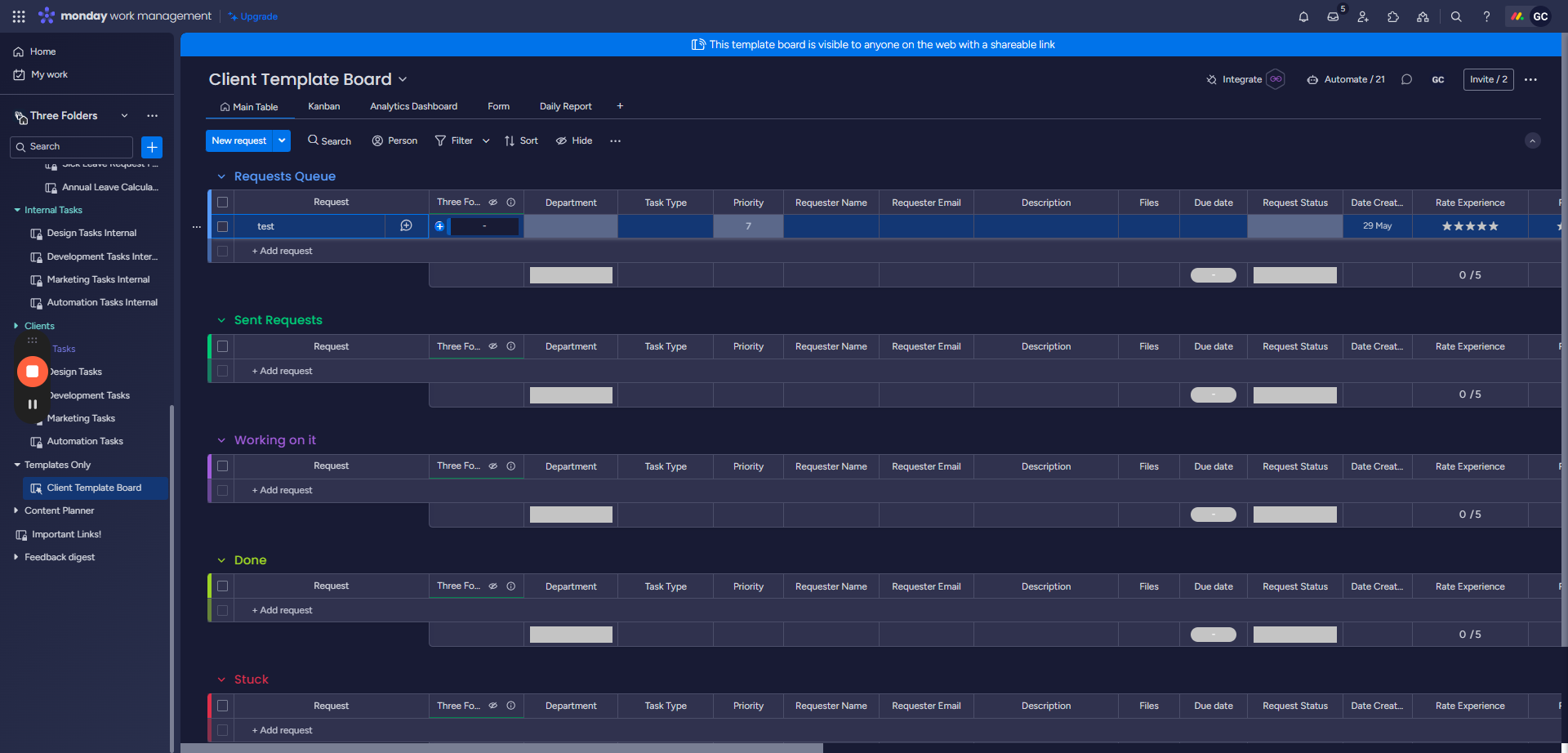
Task: Click the info icon in Sent Requests Three Fo... header
Action: point(510,346)
